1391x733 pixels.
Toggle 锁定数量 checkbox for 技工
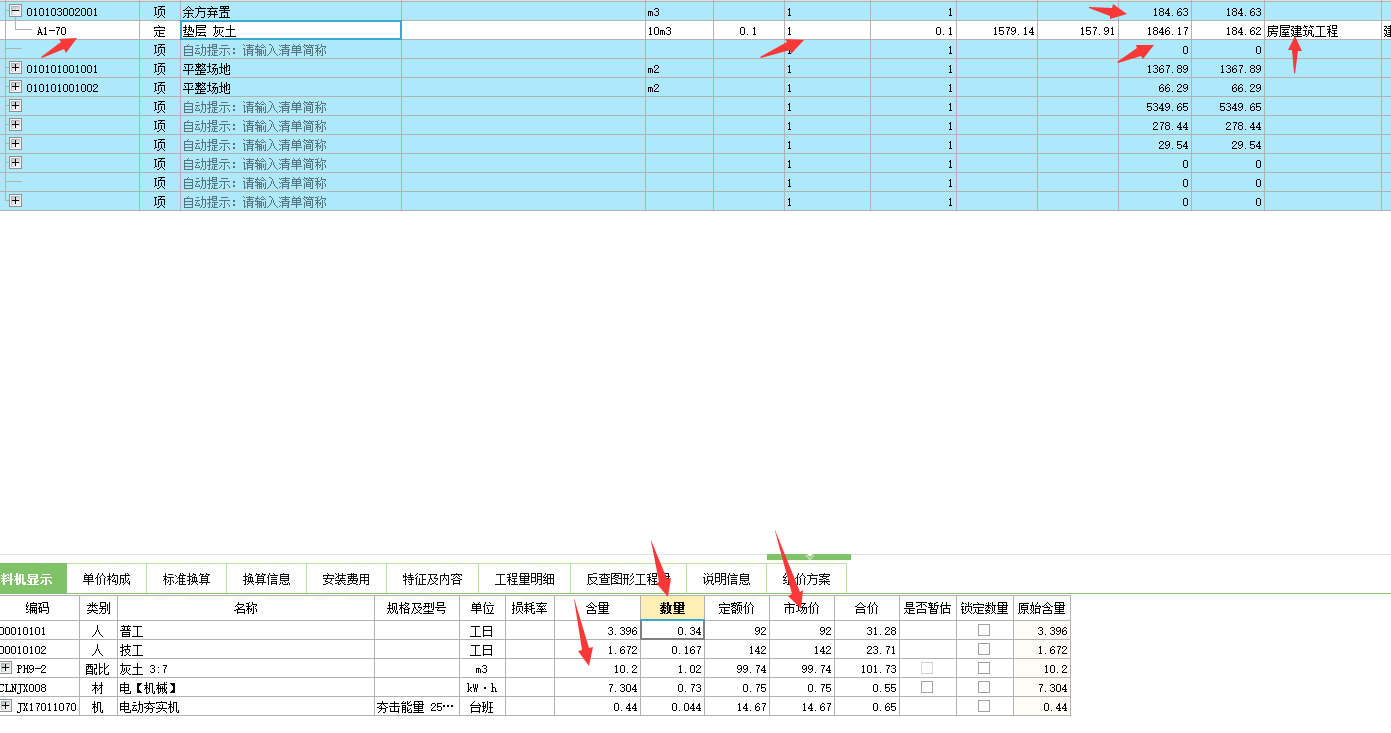(x=984, y=649)
